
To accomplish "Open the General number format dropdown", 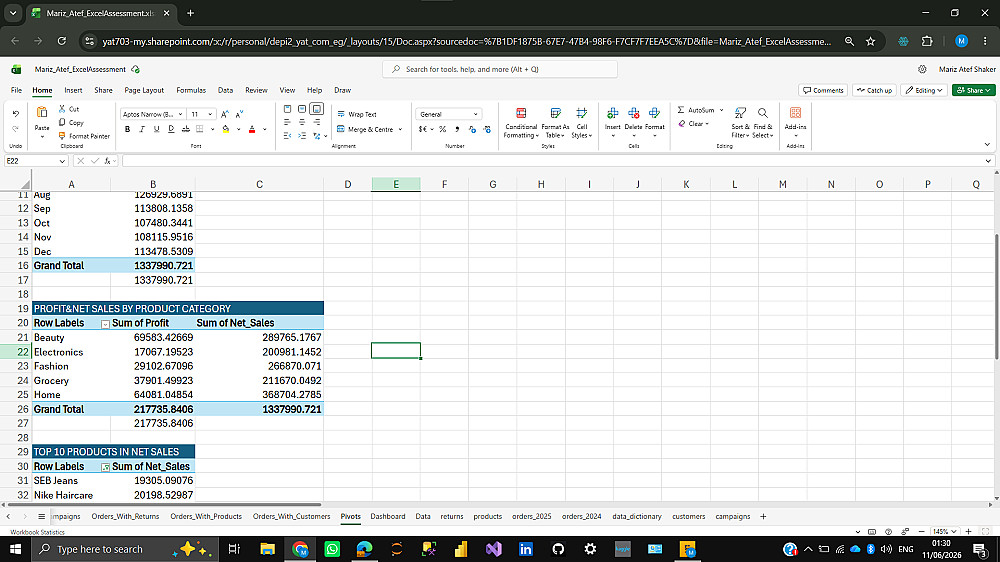I will click(449, 114).
